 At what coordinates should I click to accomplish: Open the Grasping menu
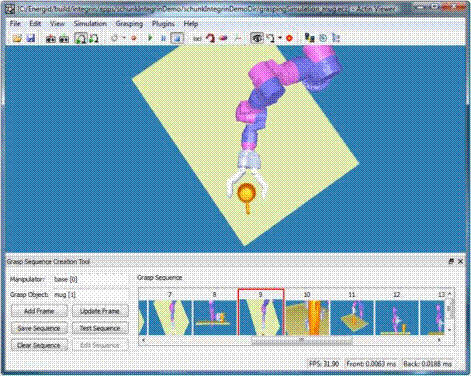[129, 24]
